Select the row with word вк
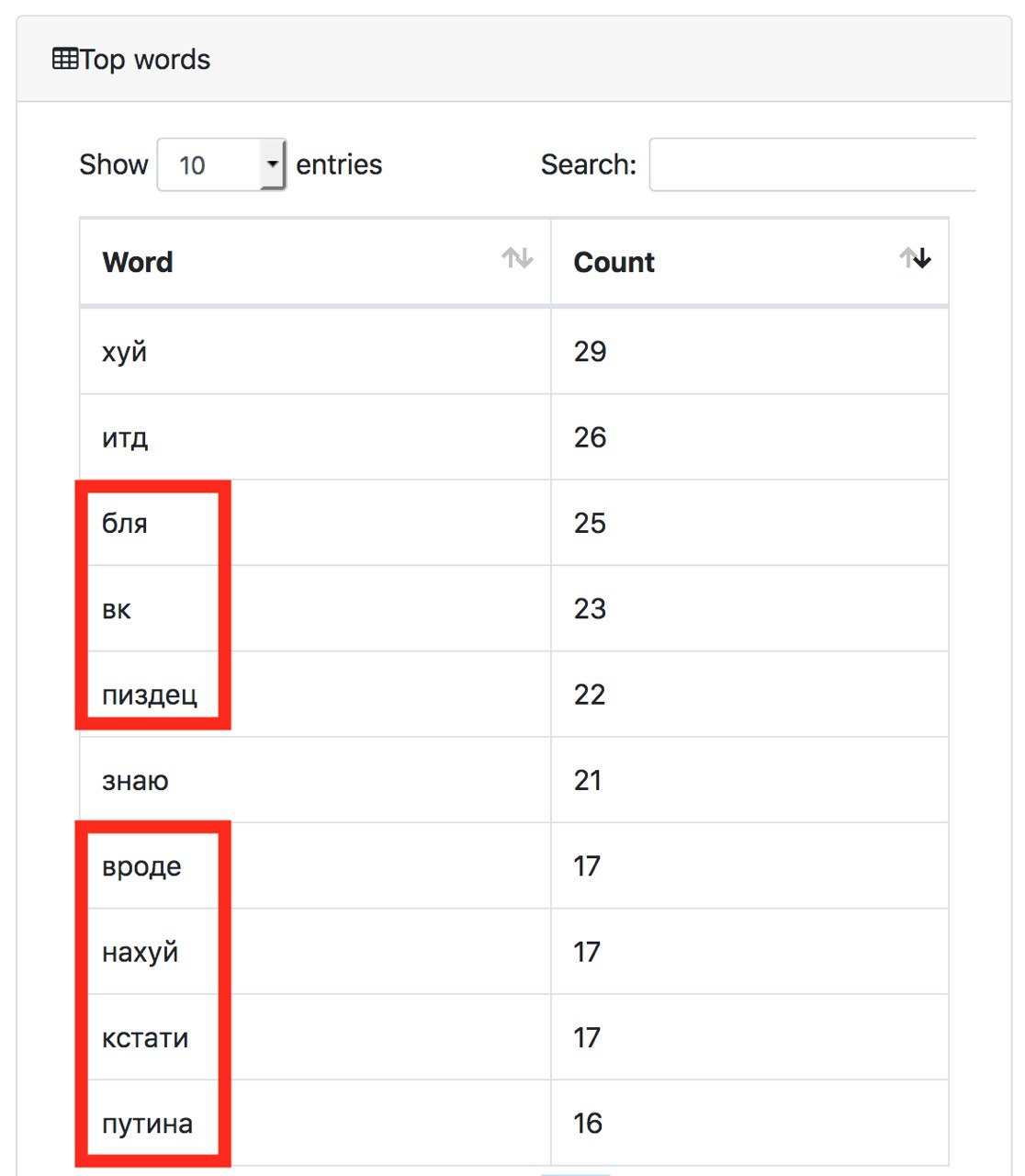Viewport: 1025px width, 1176px height. (x=514, y=608)
